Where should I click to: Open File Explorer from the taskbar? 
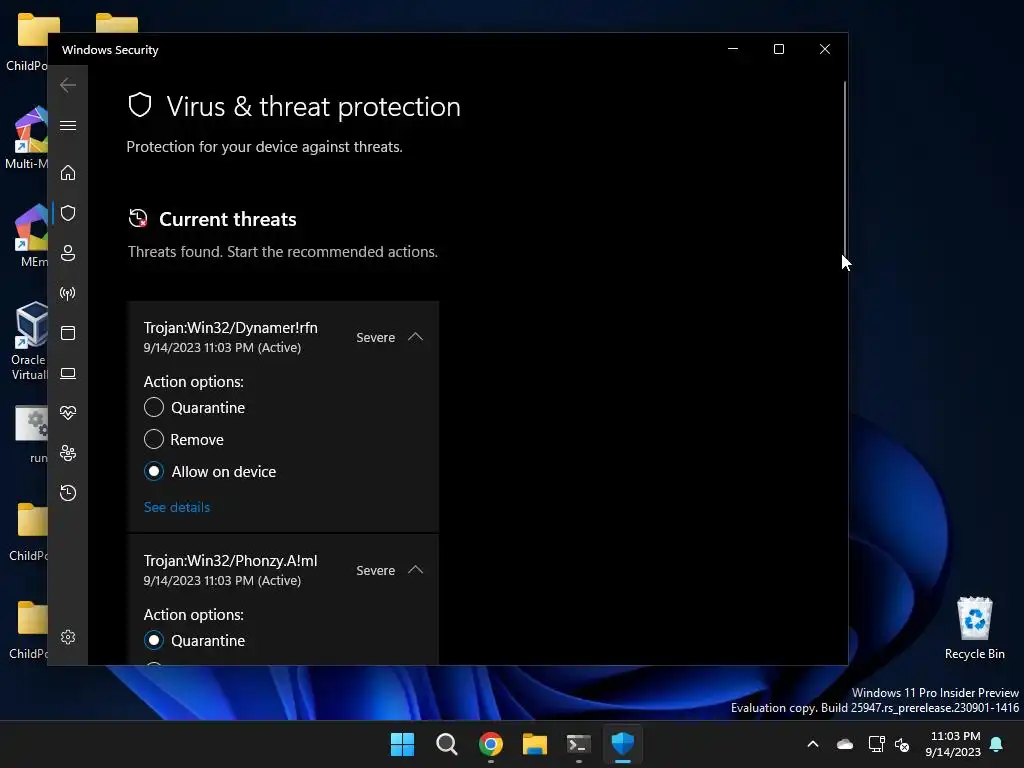535,744
